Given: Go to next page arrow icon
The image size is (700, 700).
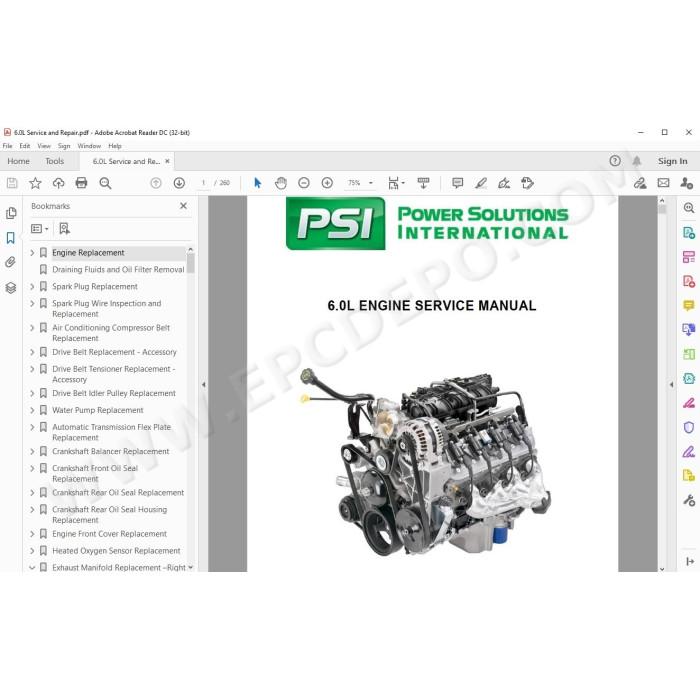Looking at the screenshot, I should click(179, 183).
